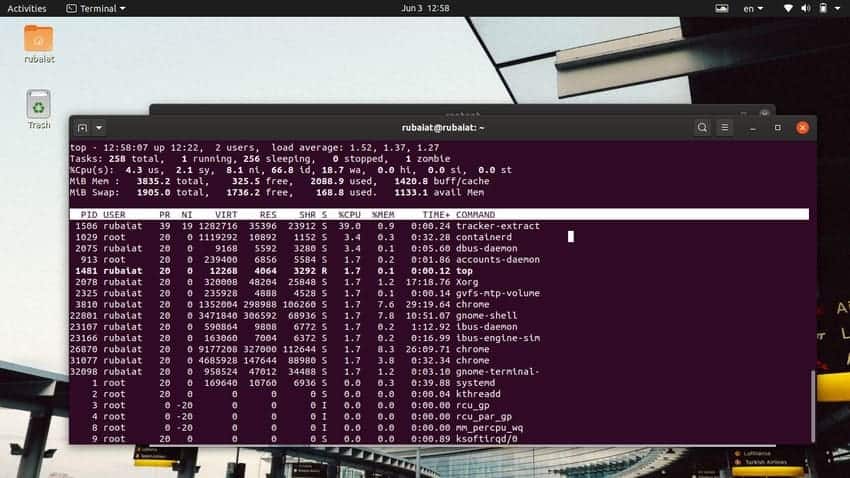Expand the system menu arrow at top right

tap(838, 8)
